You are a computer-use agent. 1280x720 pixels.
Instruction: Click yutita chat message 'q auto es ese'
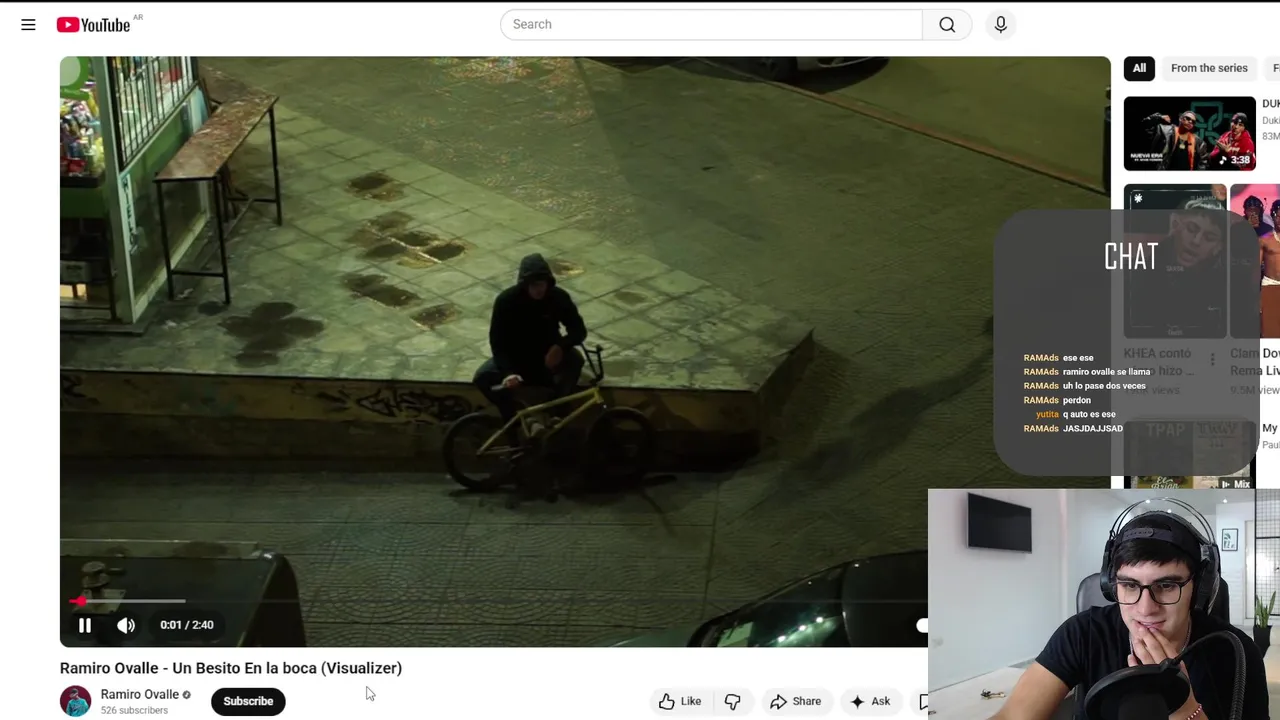(1088, 414)
